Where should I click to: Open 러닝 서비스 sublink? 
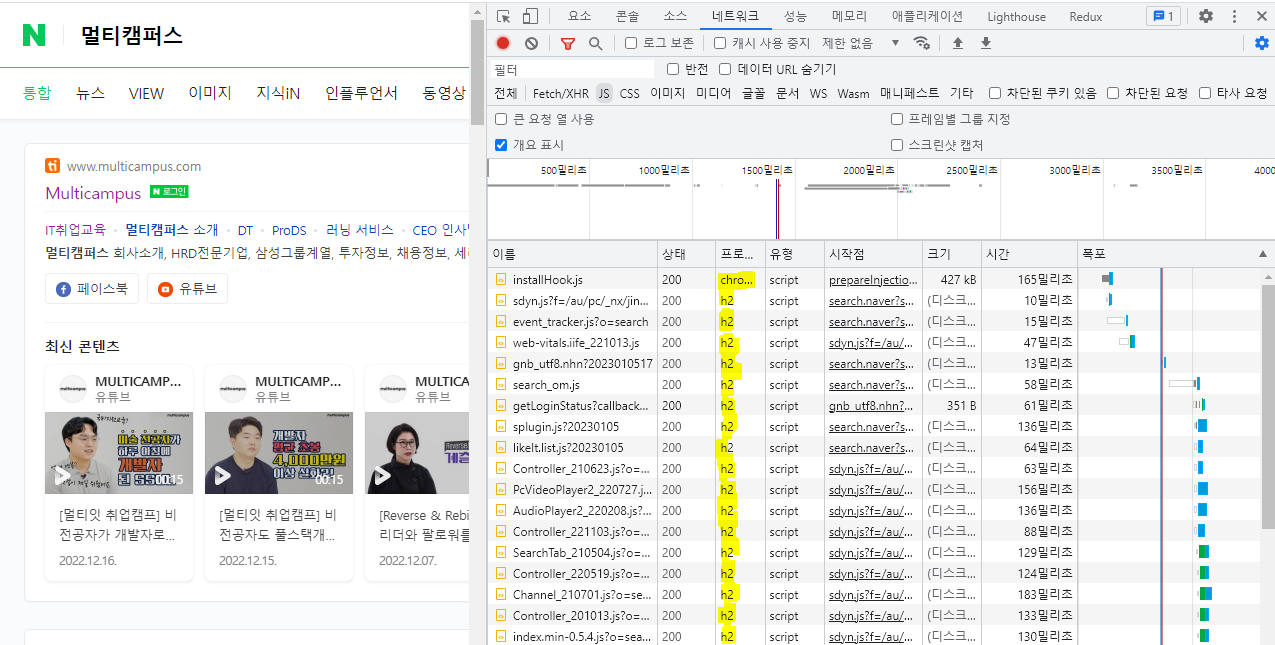[360, 230]
